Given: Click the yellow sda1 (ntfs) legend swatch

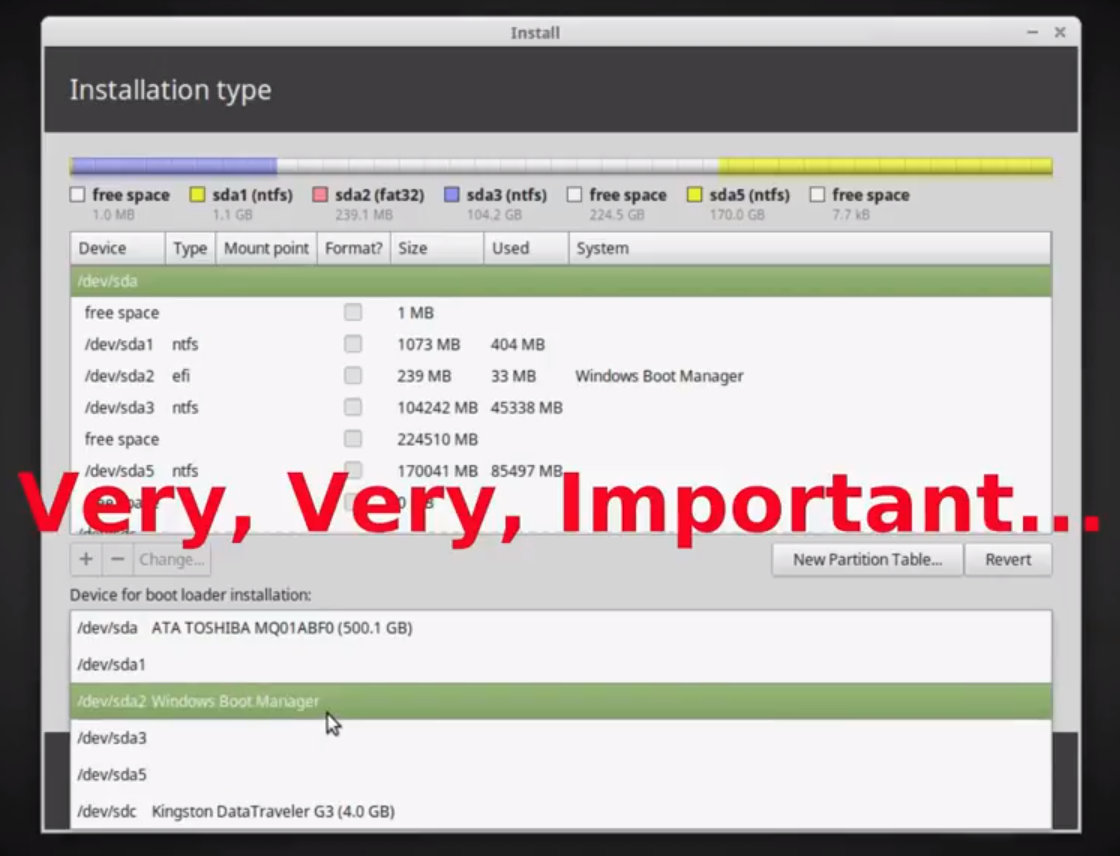Looking at the screenshot, I should point(198,195).
